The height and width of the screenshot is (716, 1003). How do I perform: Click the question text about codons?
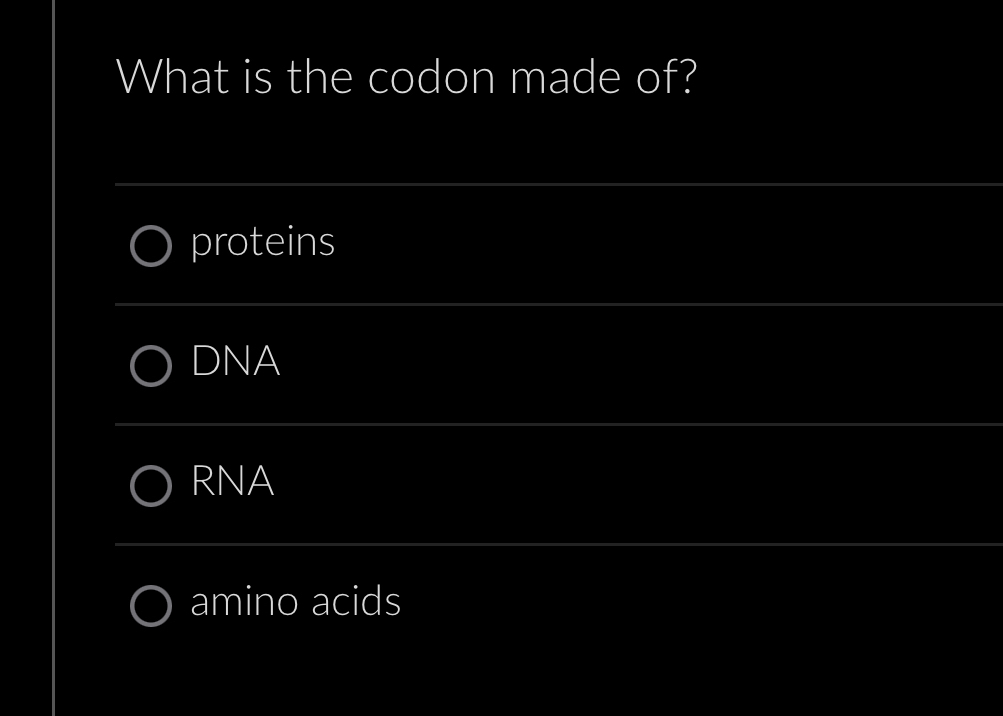[x=406, y=76]
